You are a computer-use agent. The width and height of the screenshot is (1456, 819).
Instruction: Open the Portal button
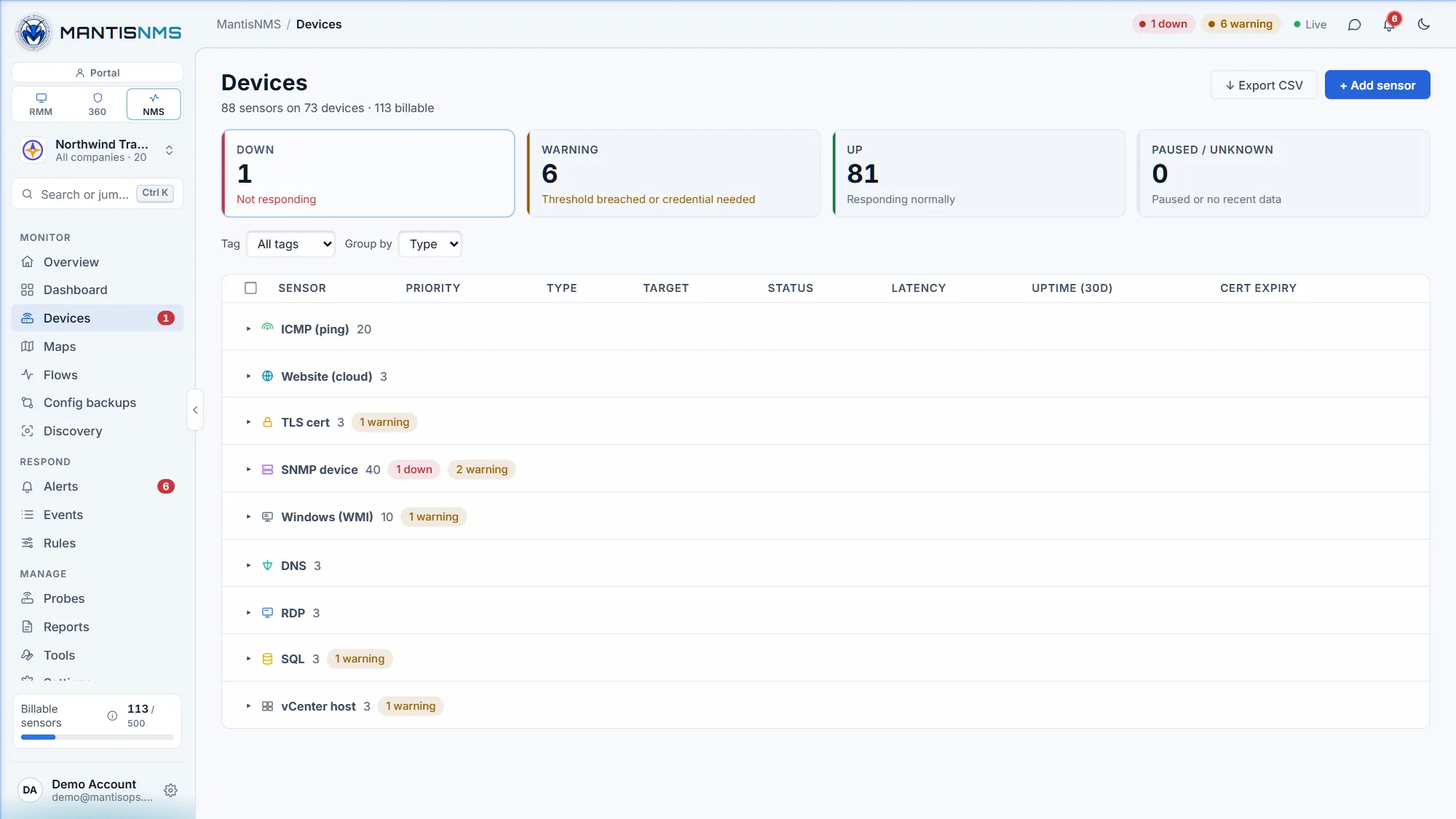coord(97,73)
